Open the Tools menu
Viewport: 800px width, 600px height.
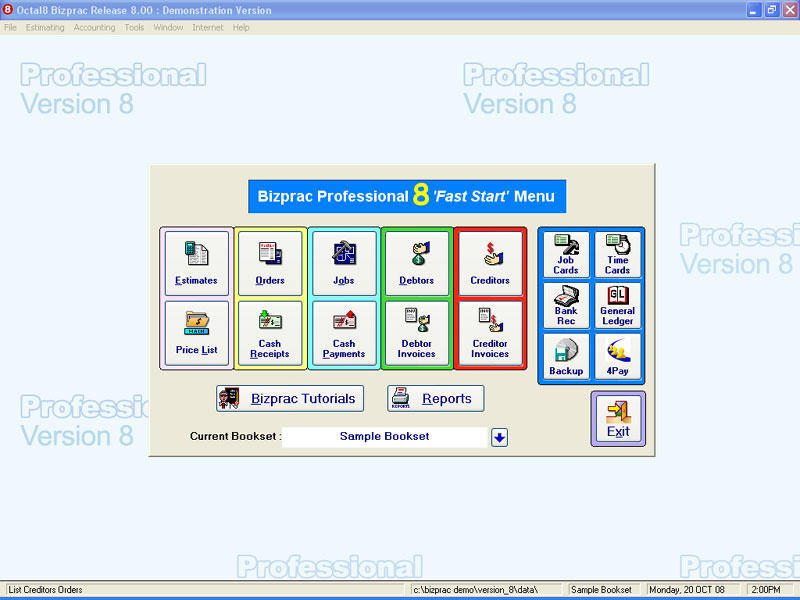coord(134,28)
